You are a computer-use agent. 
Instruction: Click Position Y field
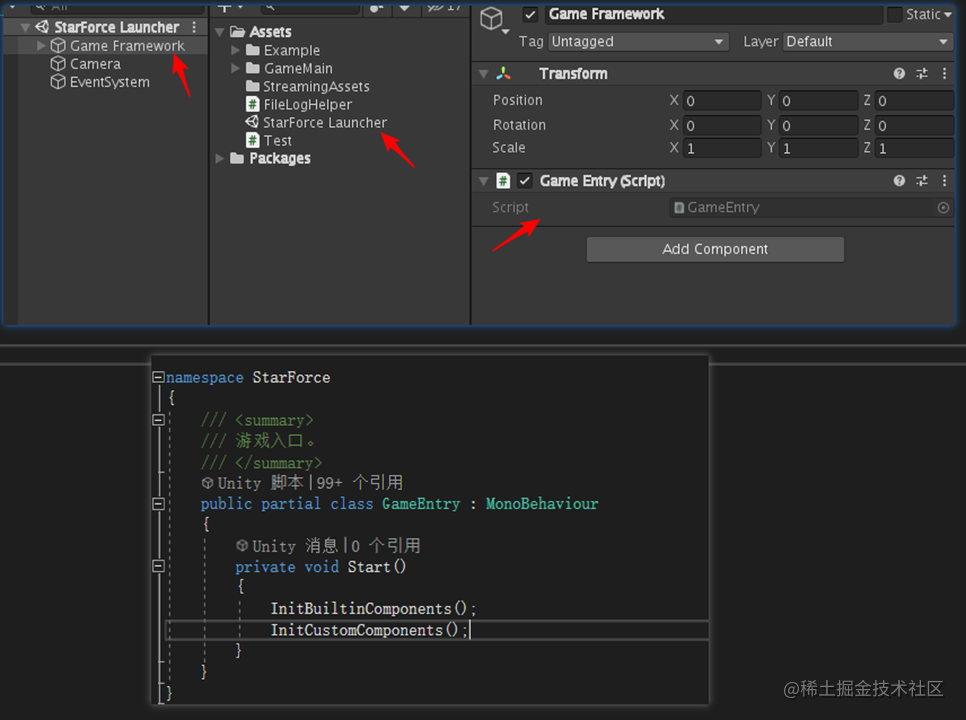818,100
